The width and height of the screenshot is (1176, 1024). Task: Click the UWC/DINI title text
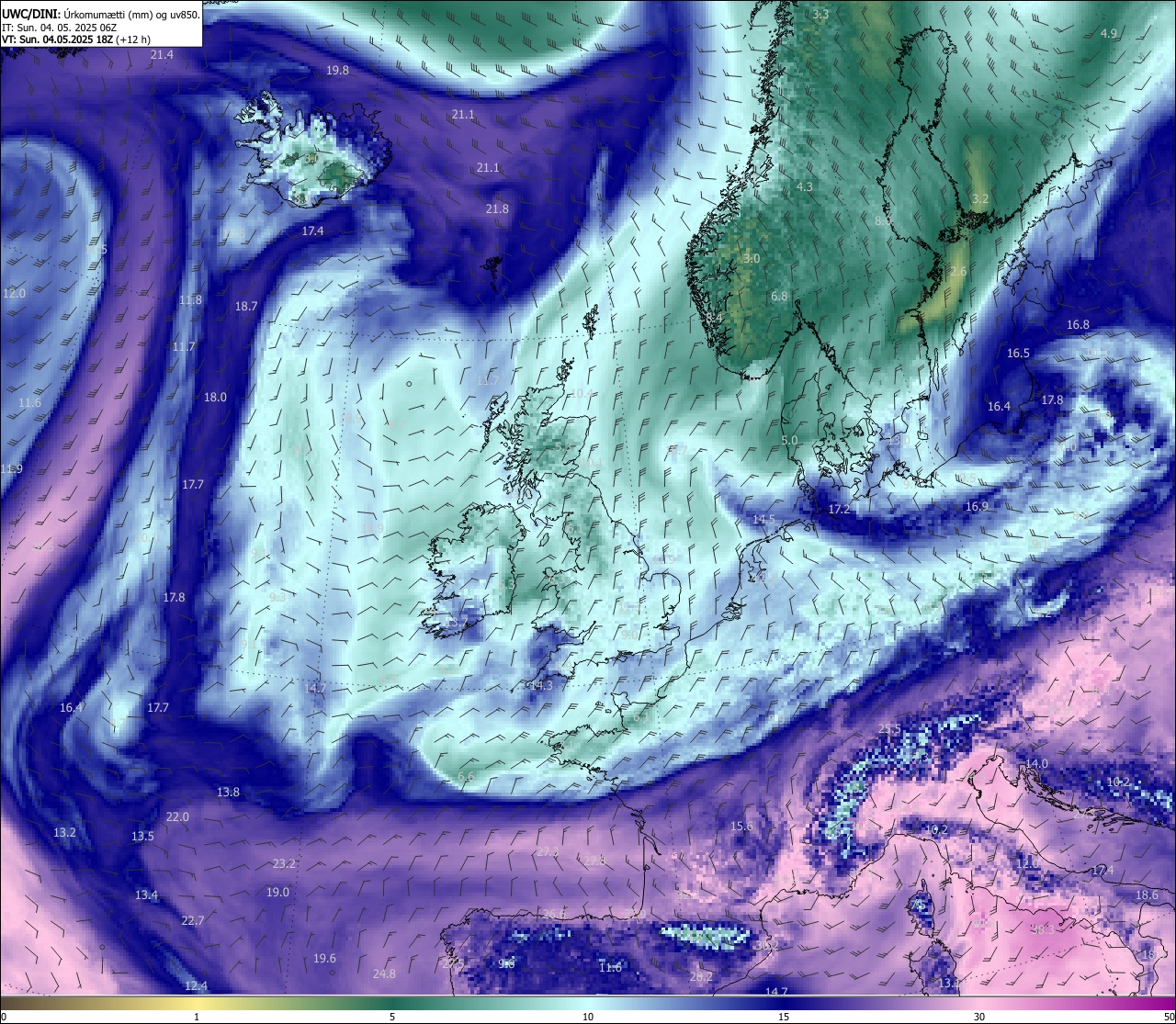[x=30, y=14]
